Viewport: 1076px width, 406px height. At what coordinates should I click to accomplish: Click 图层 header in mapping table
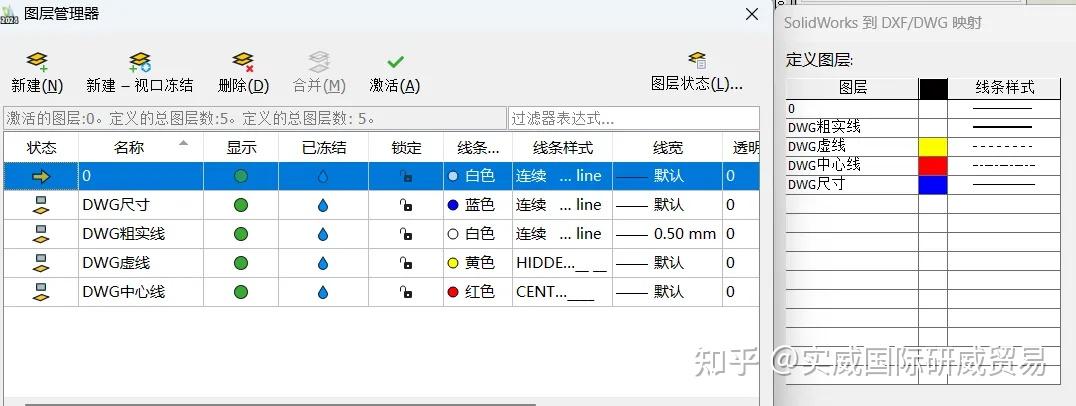coord(852,88)
